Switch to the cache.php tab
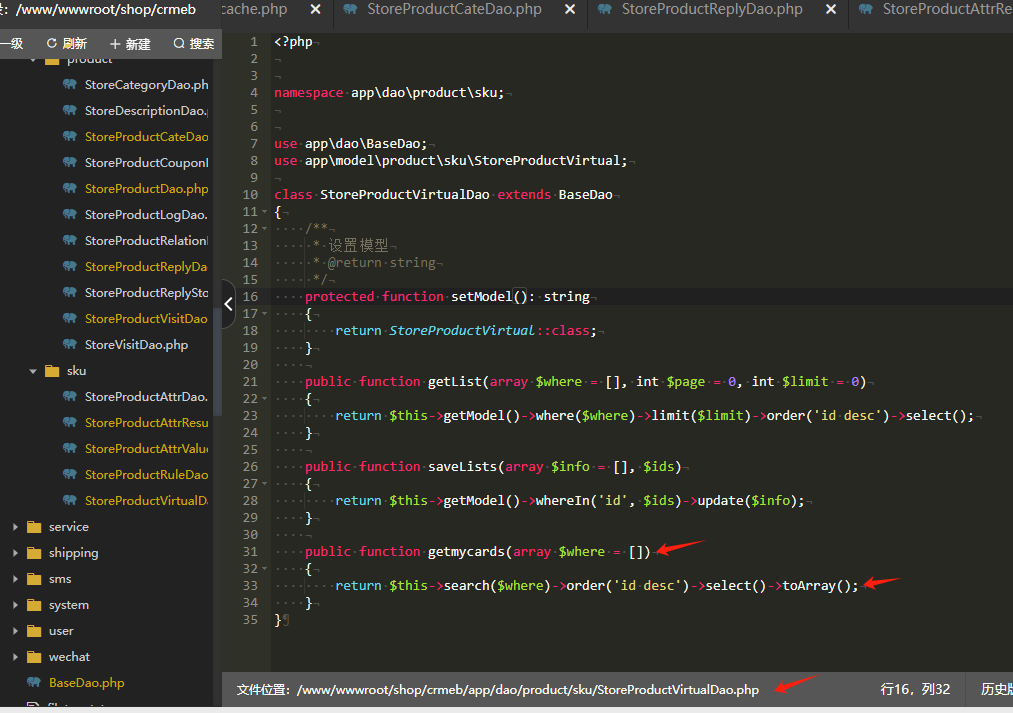 click(x=255, y=9)
